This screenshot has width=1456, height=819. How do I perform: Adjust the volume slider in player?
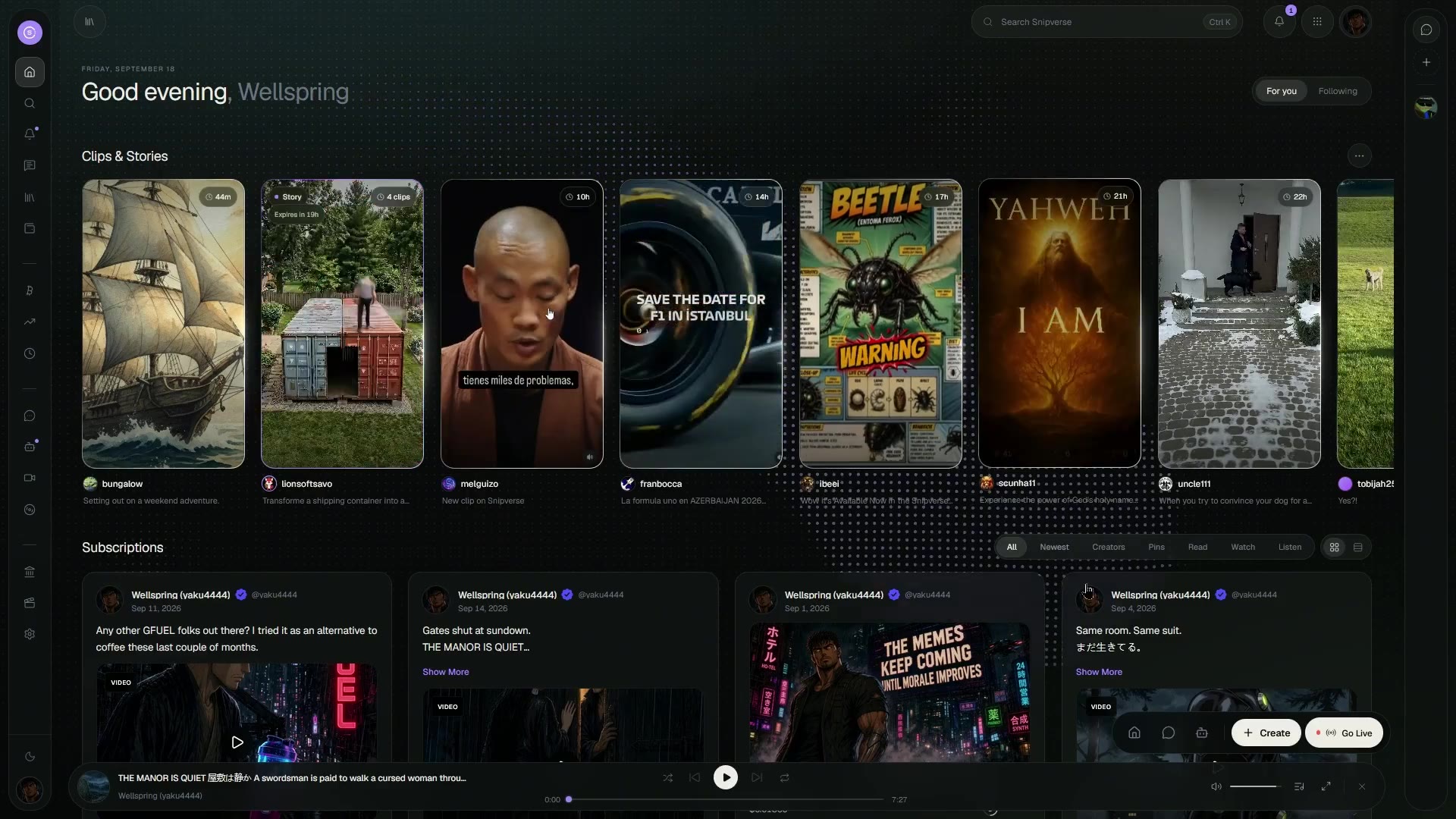1255,786
